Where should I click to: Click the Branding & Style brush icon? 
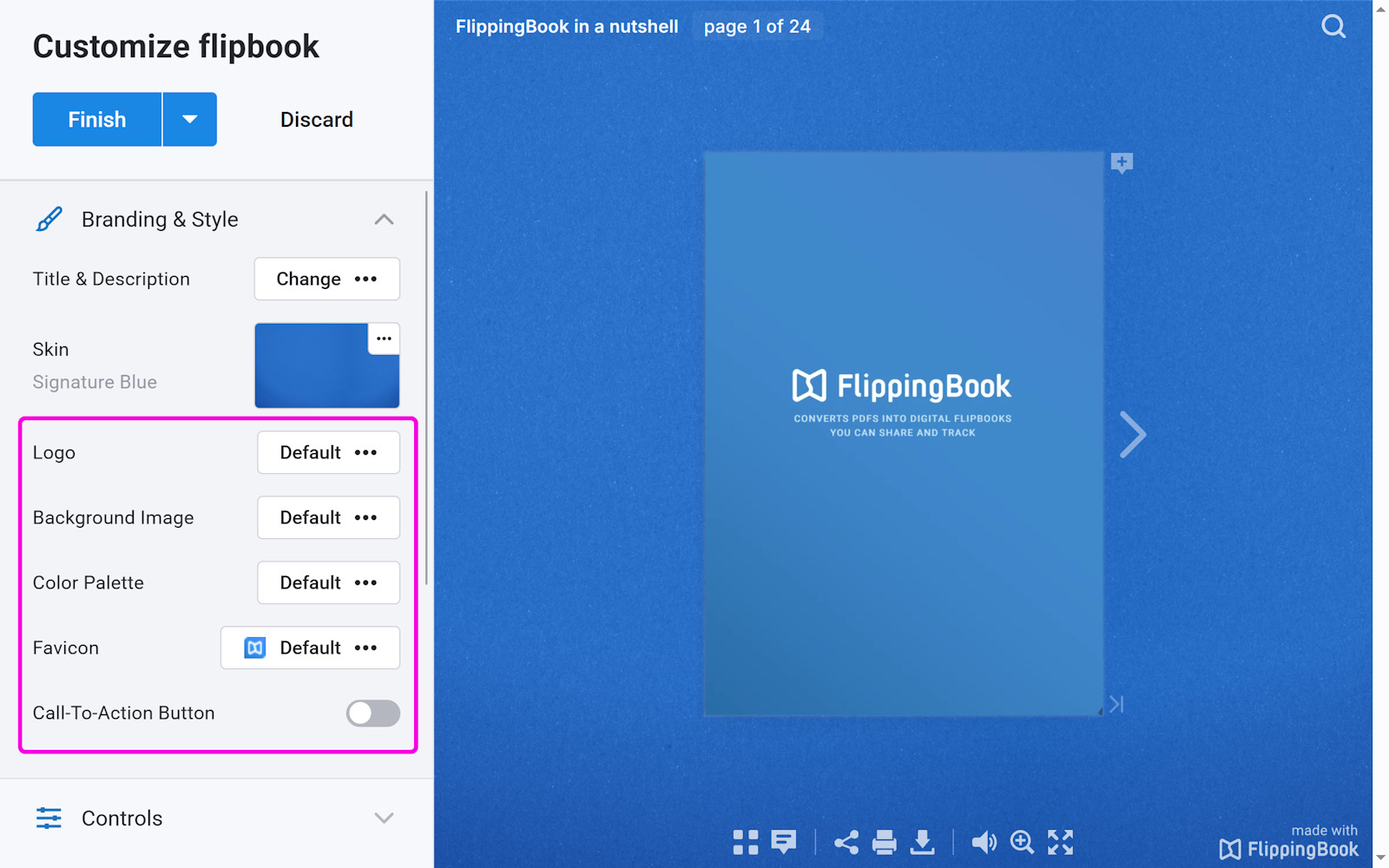[x=49, y=220]
